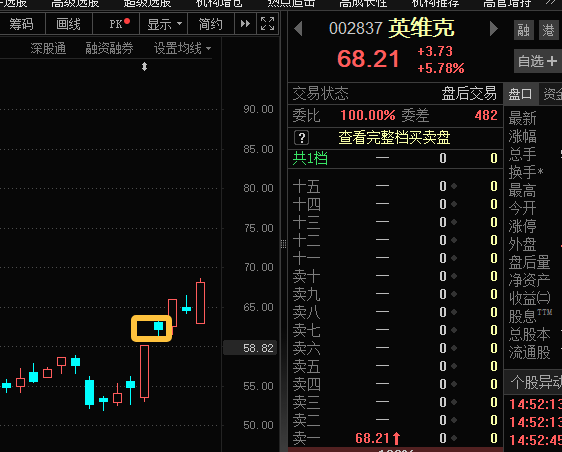Click the stock code 002837

coord(356,29)
